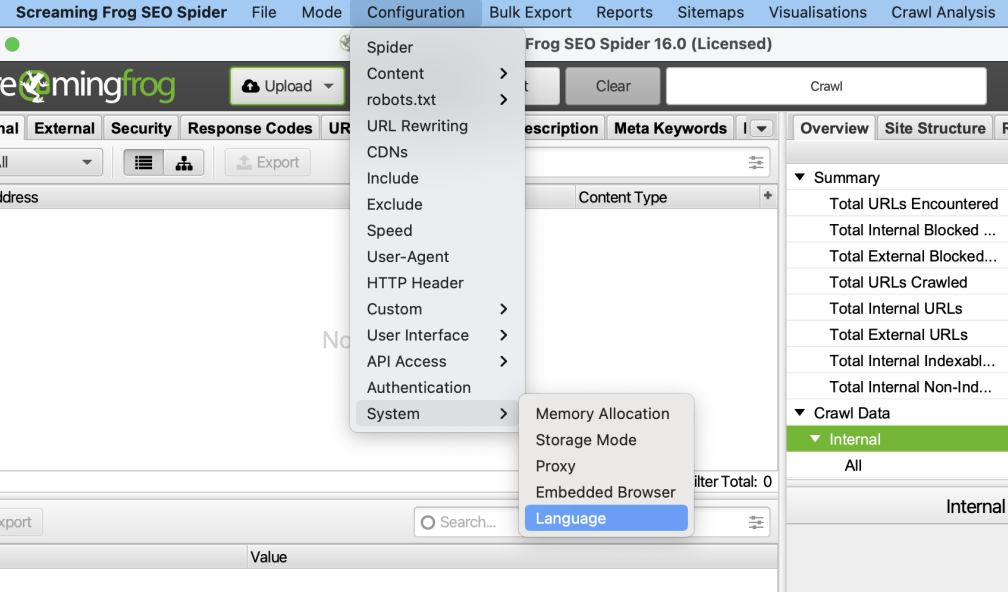Open the File menu

tap(264, 13)
